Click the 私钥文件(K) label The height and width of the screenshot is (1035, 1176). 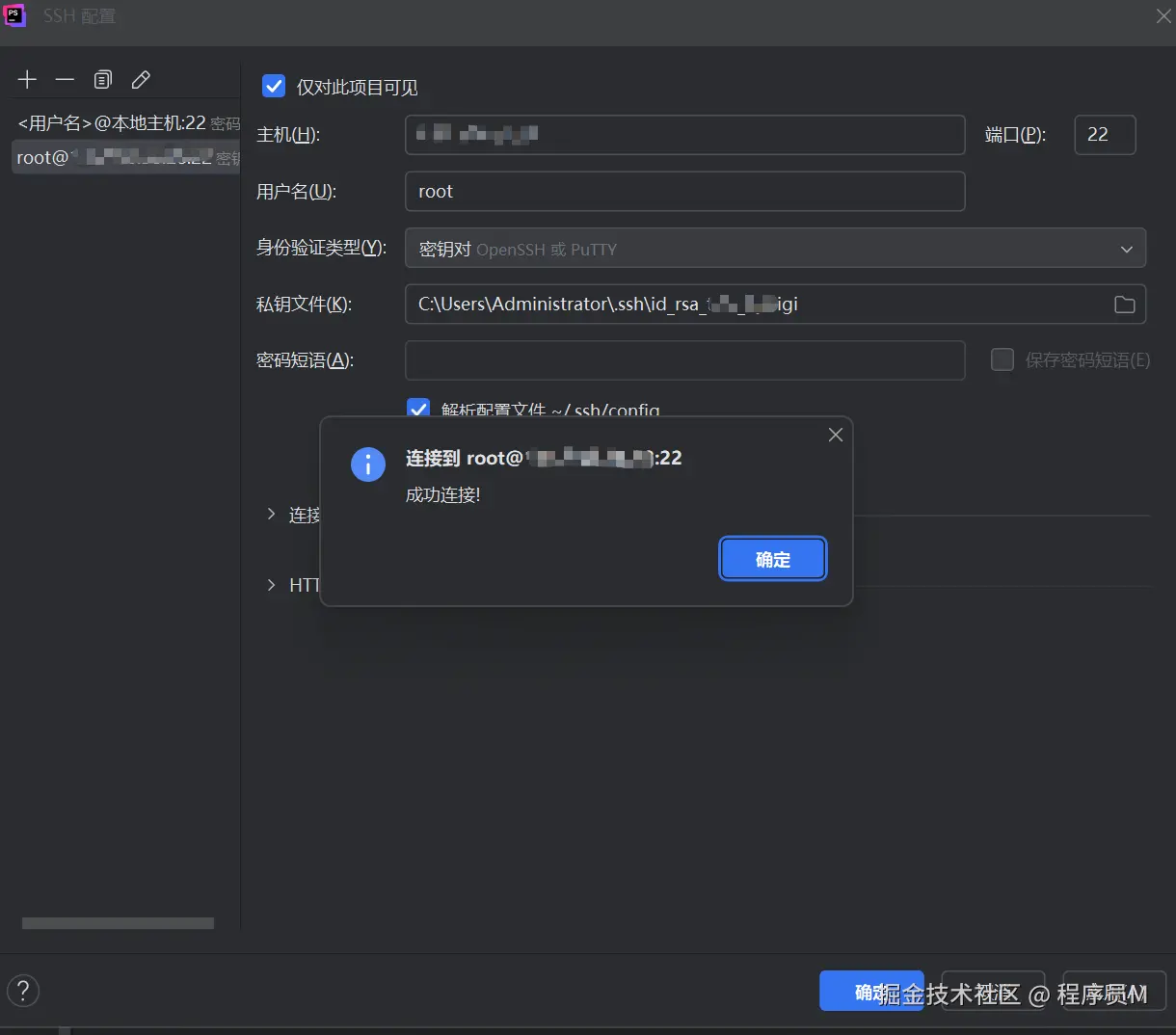point(304,305)
